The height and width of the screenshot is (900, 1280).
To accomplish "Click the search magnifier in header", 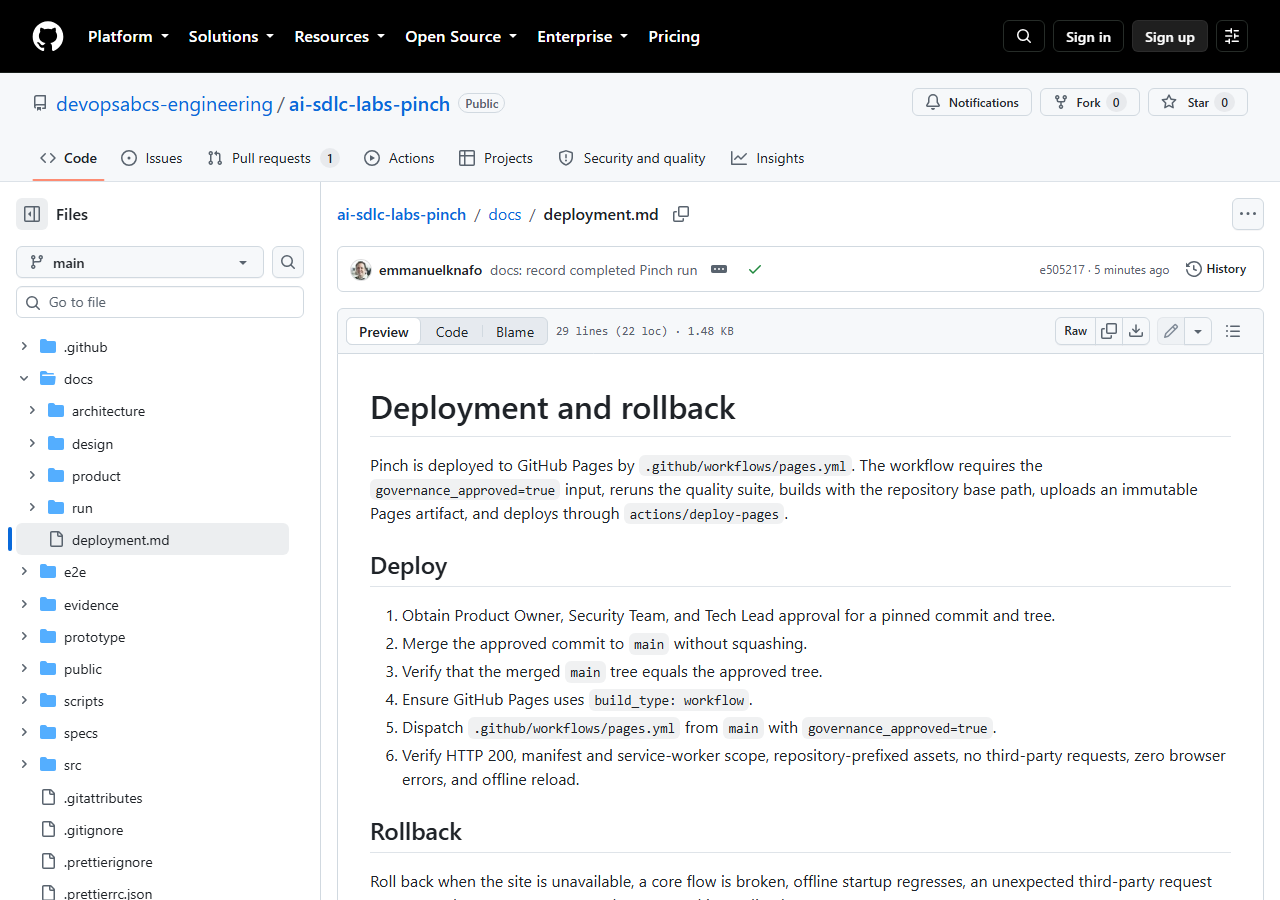I will [1024, 36].
